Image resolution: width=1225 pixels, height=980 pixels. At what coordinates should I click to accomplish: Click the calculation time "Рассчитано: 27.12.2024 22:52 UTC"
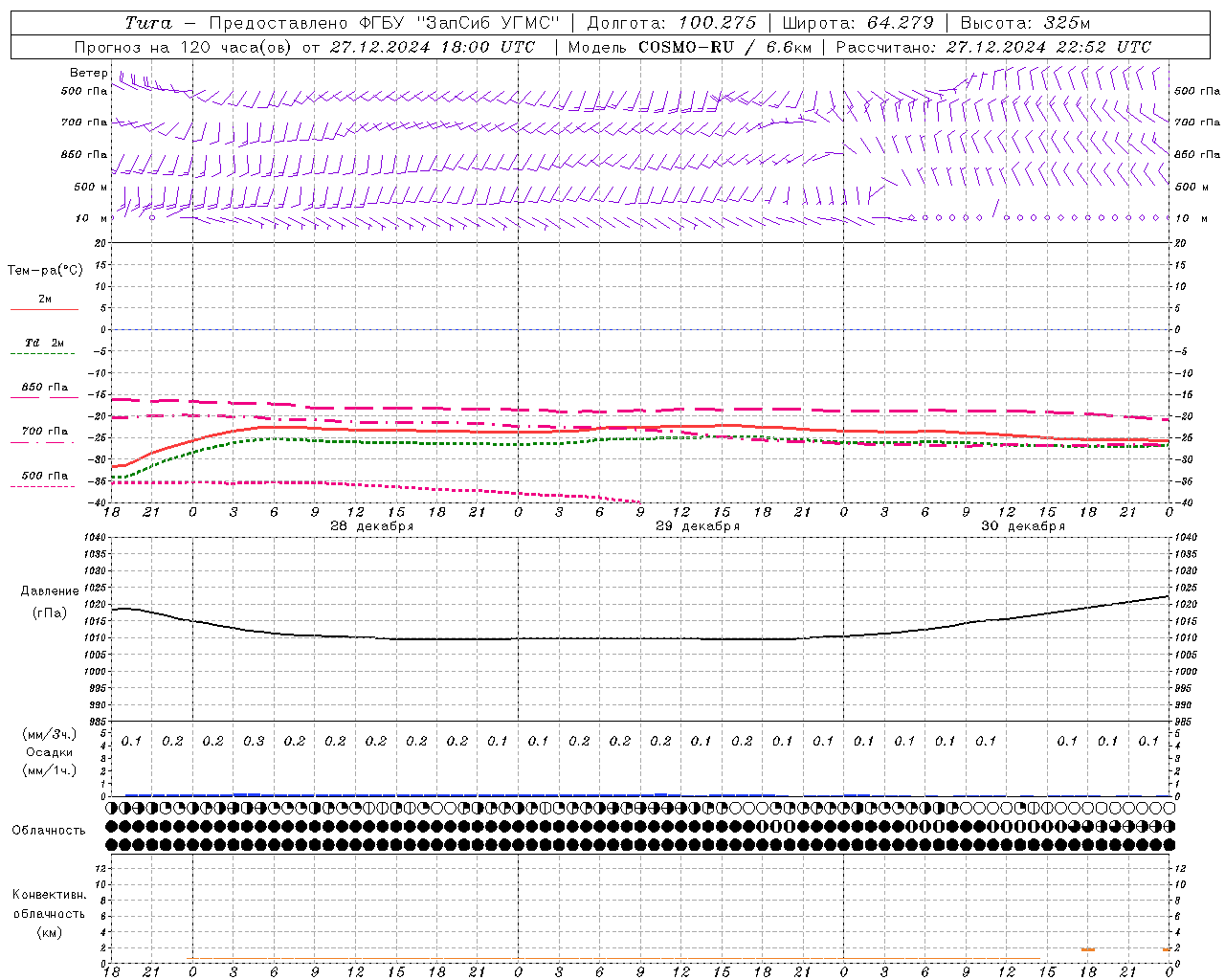(993, 47)
